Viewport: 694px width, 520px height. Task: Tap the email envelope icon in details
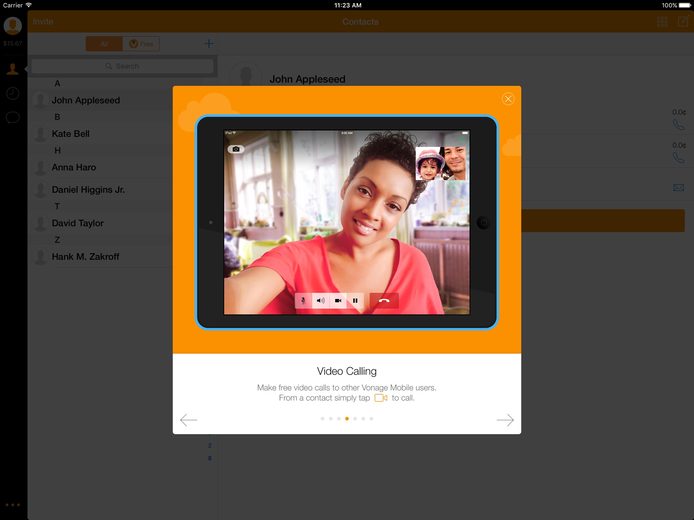(679, 188)
